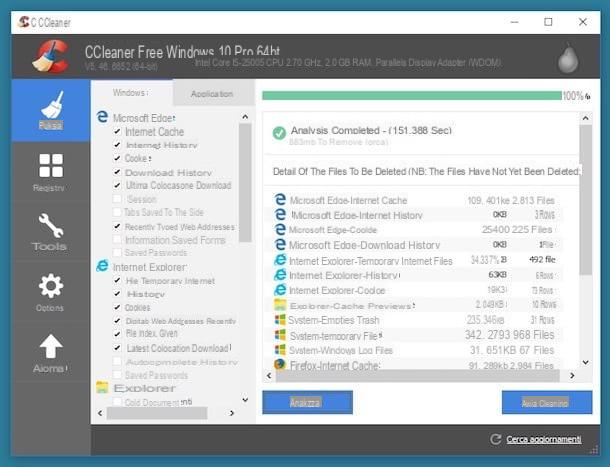
Task: Click Windows icon beside System-temporary Files result
Action: click(280, 335)
